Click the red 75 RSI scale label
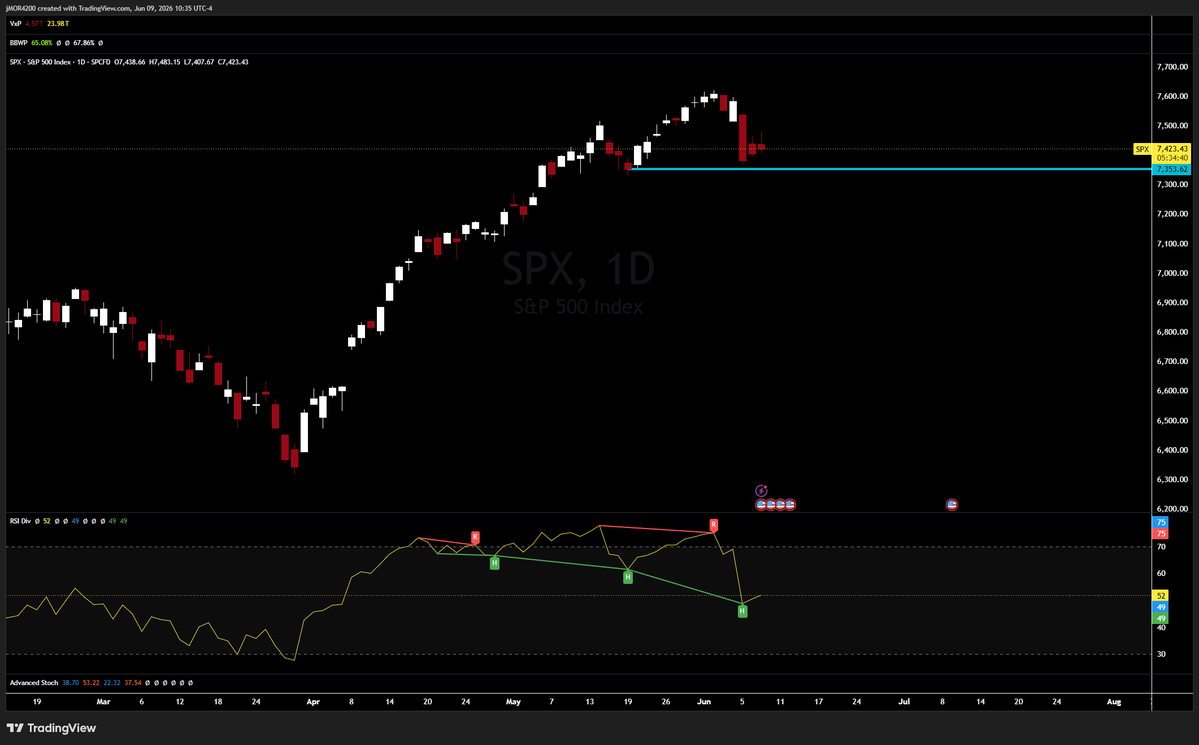1199x745 pixels. [1161, 534]
